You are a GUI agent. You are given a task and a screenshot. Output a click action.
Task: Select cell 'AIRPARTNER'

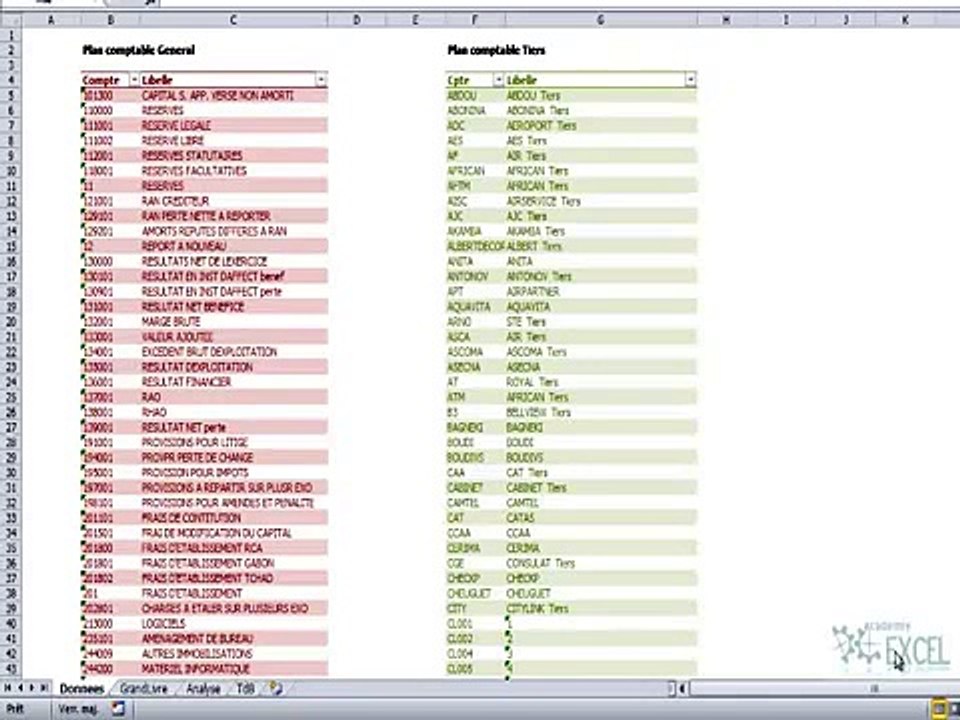point(601,291)
